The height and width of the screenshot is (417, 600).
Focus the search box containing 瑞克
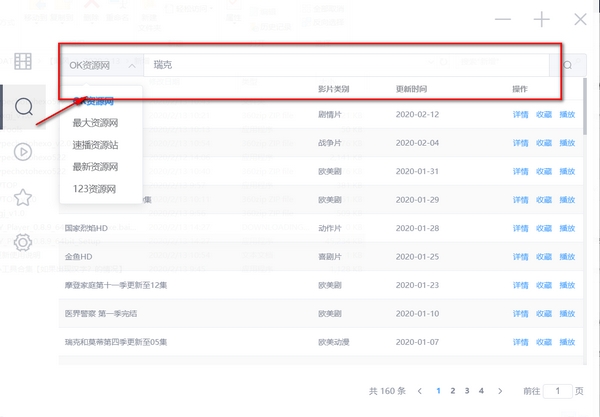tap(346, 65)
